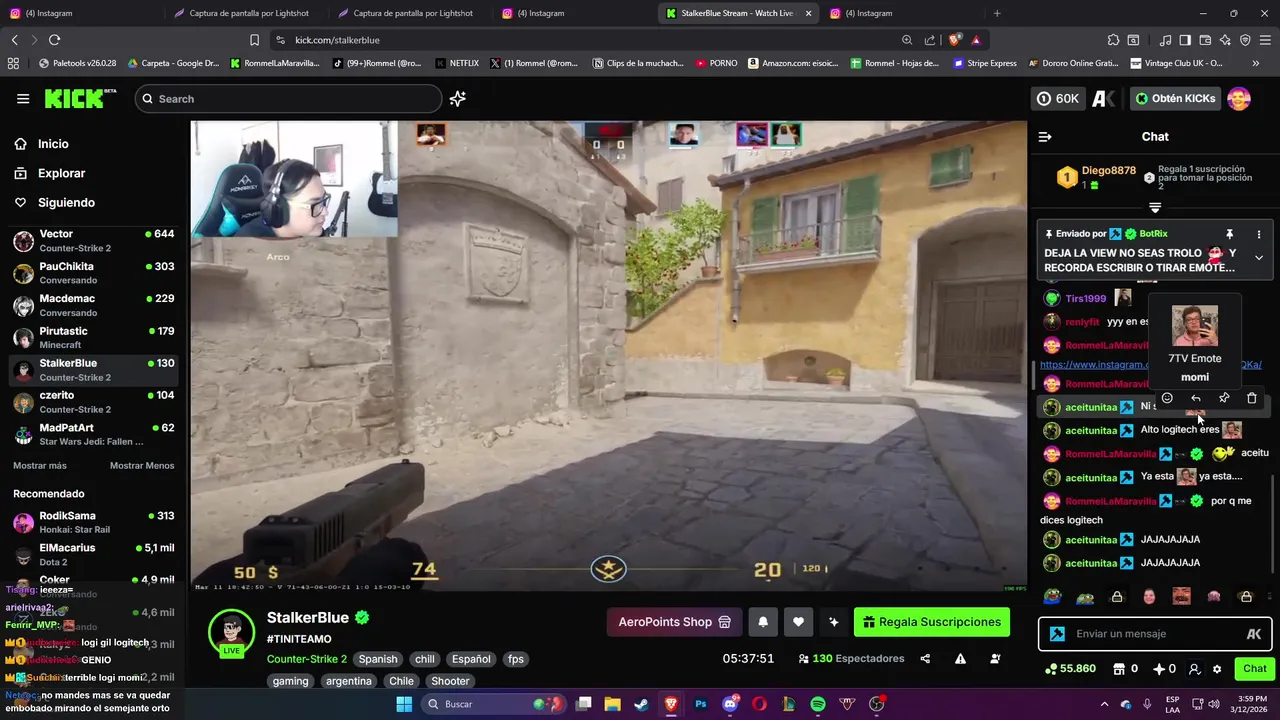This screenshot has width=1280, height=720.
Task: Unpin the BotRix pinned message with the pin icon
Action: point(1230,234)
